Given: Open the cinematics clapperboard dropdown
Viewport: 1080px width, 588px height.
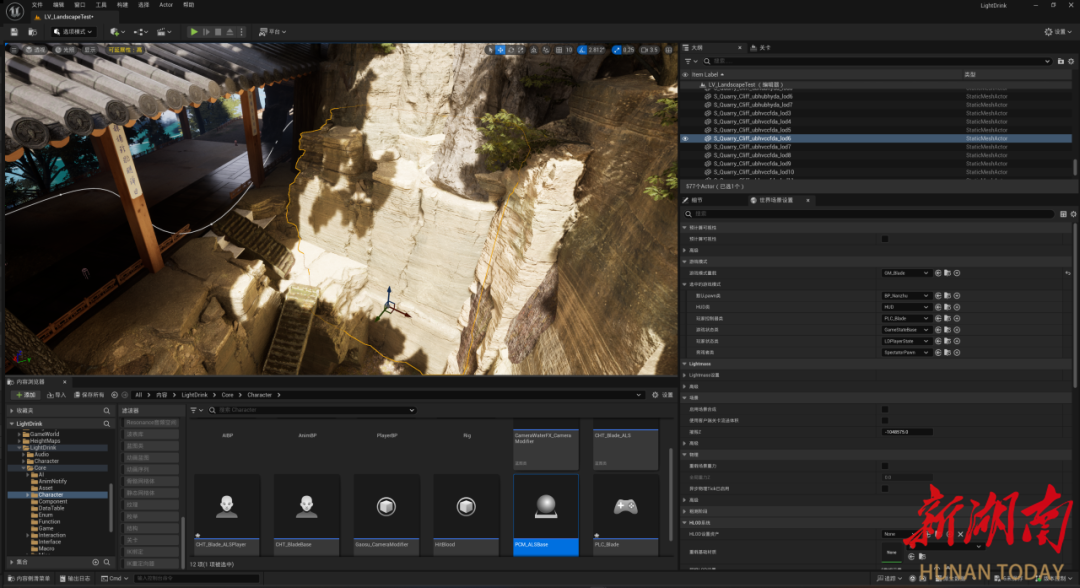Looking at the screenshot, I should click(163, 32).
